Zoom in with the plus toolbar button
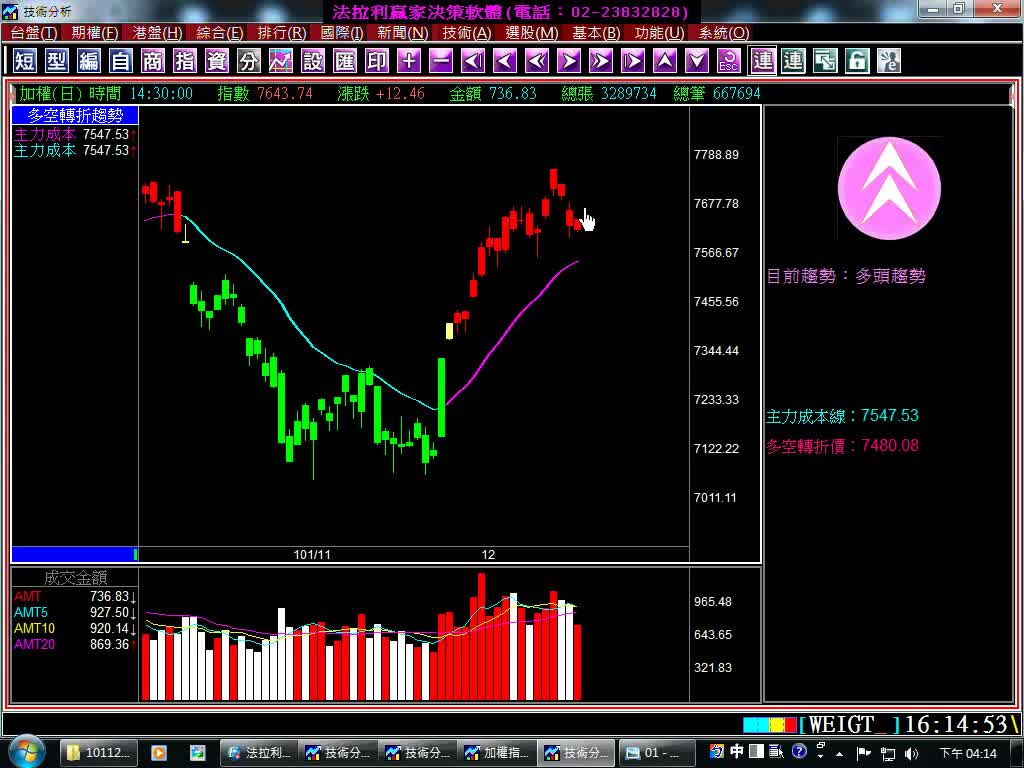The height and width of the screenshot is (768, 1024). point(409,61)
